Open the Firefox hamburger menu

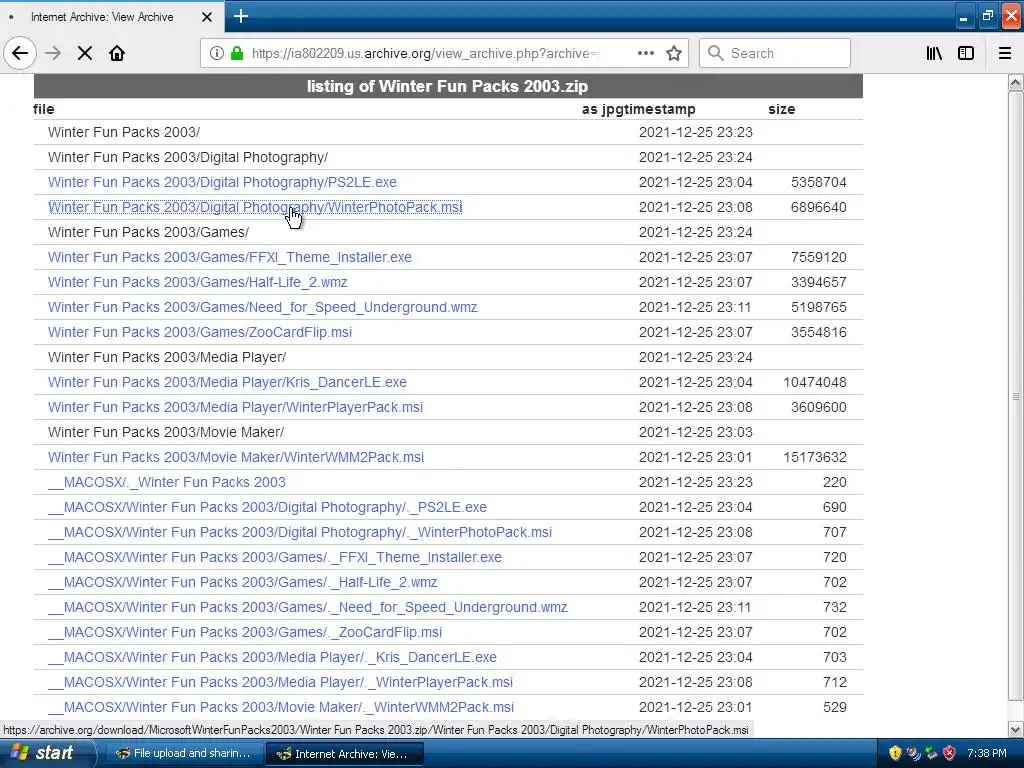pyautogui.click(x=1005, y=54)
